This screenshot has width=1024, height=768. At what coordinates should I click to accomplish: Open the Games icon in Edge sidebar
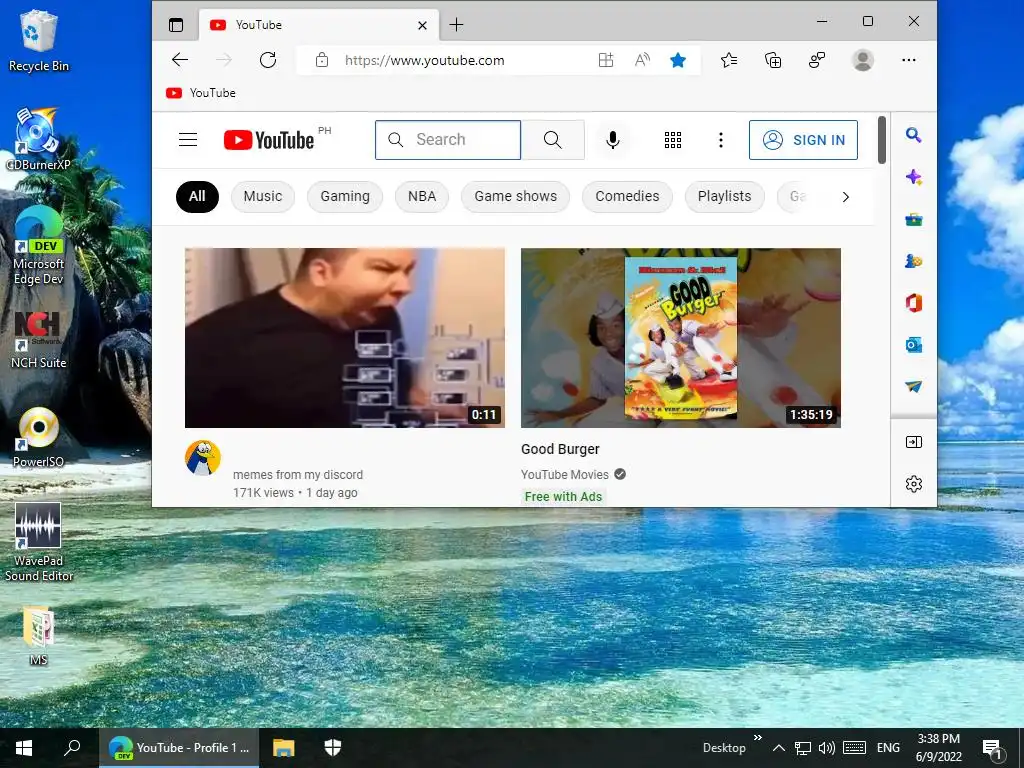pos(914,261)
